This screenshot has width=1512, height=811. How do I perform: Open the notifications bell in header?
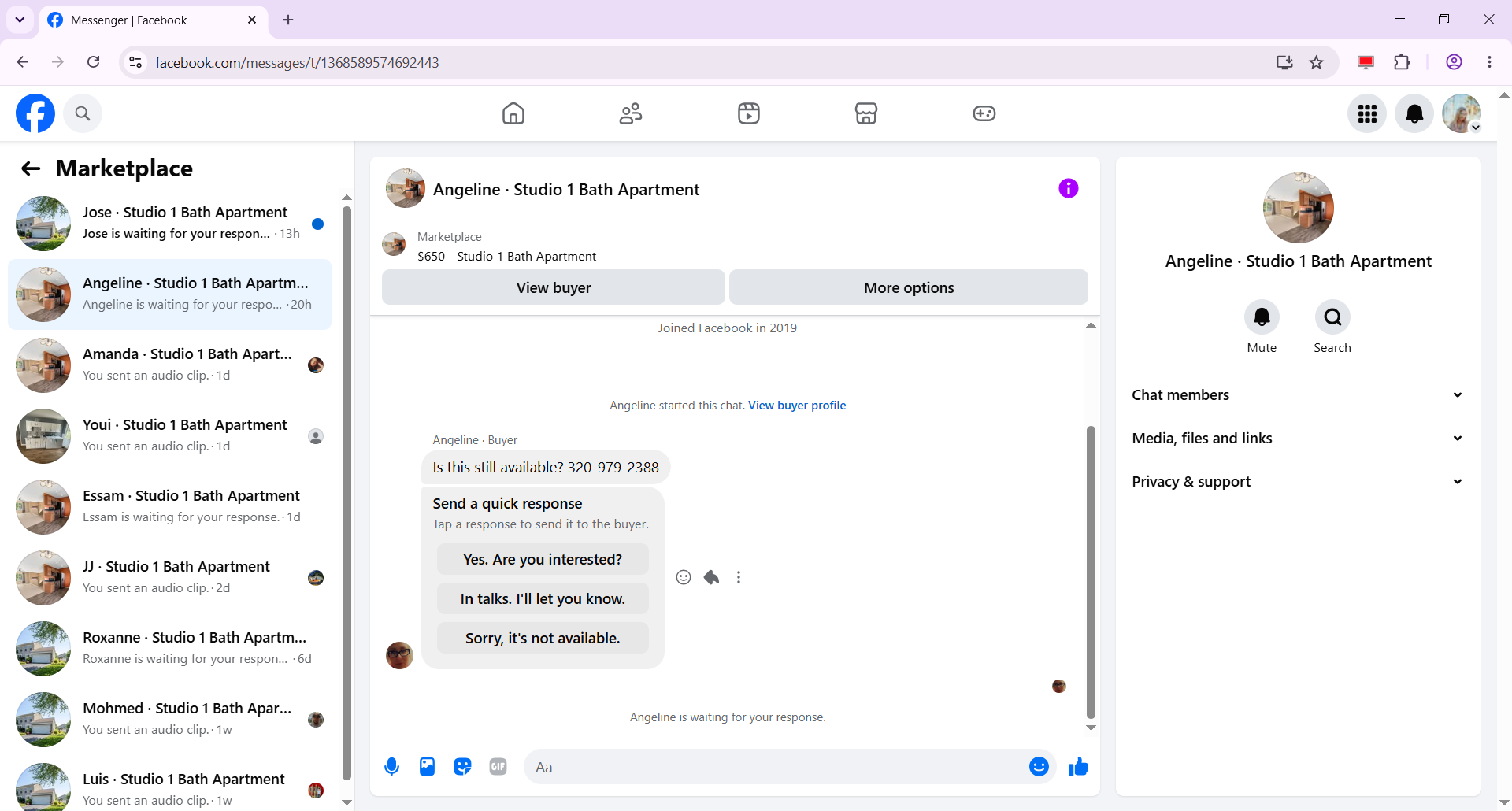pyautogui.click(x=1414, y=113)
